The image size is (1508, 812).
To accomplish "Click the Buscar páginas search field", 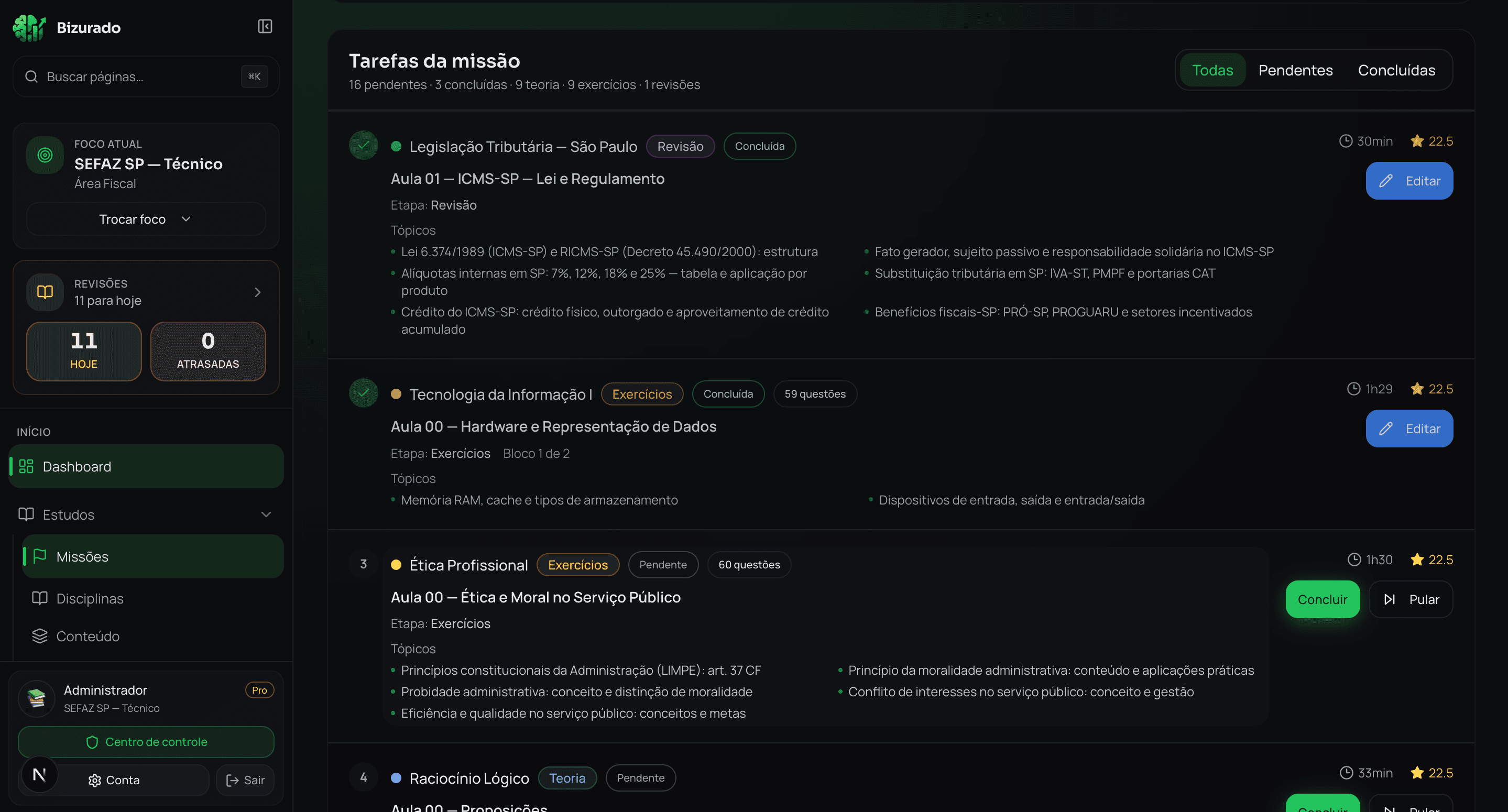I will click(x=146, y=76).
